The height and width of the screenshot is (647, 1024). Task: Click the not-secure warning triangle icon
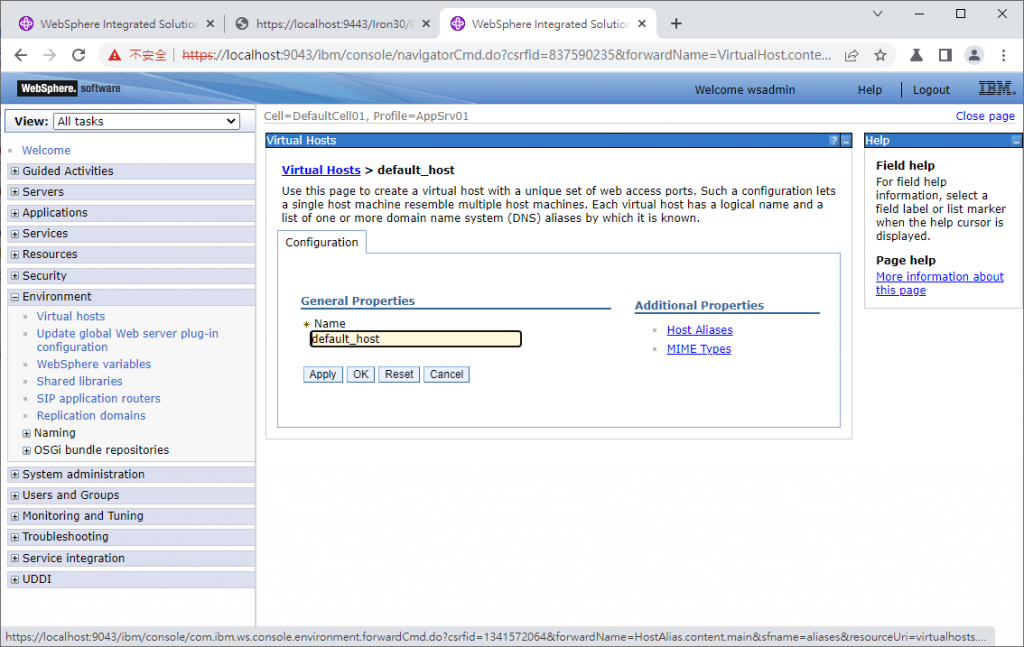tap(114, 55)
